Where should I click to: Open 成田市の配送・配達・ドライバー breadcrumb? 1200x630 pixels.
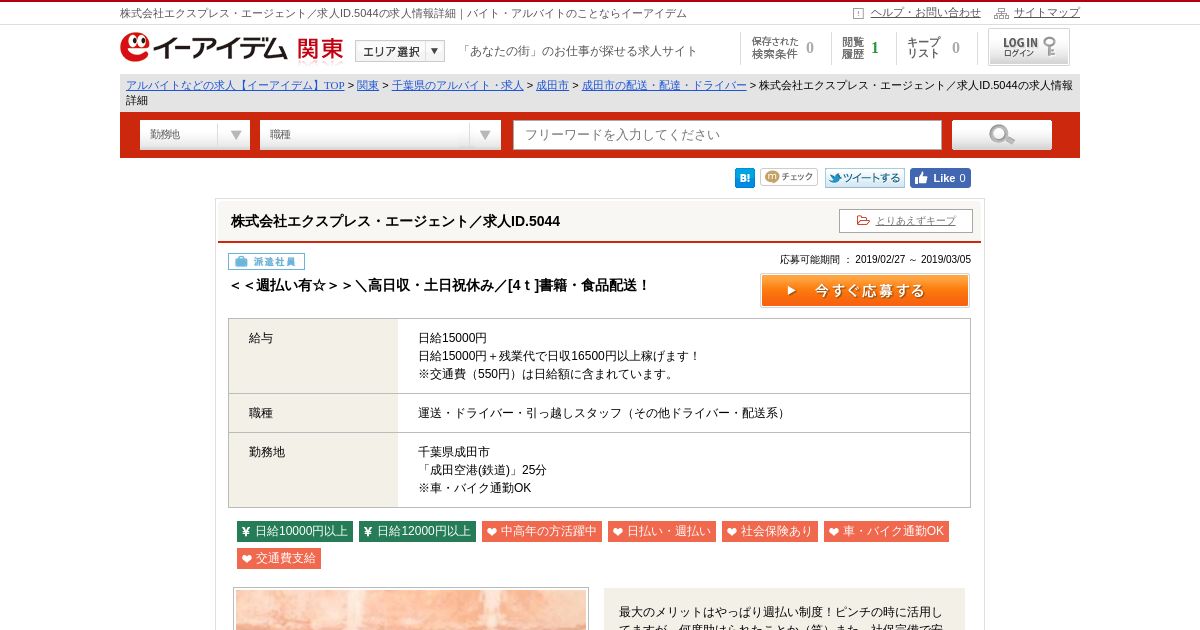pyautogui.click(x=664, y=85)
